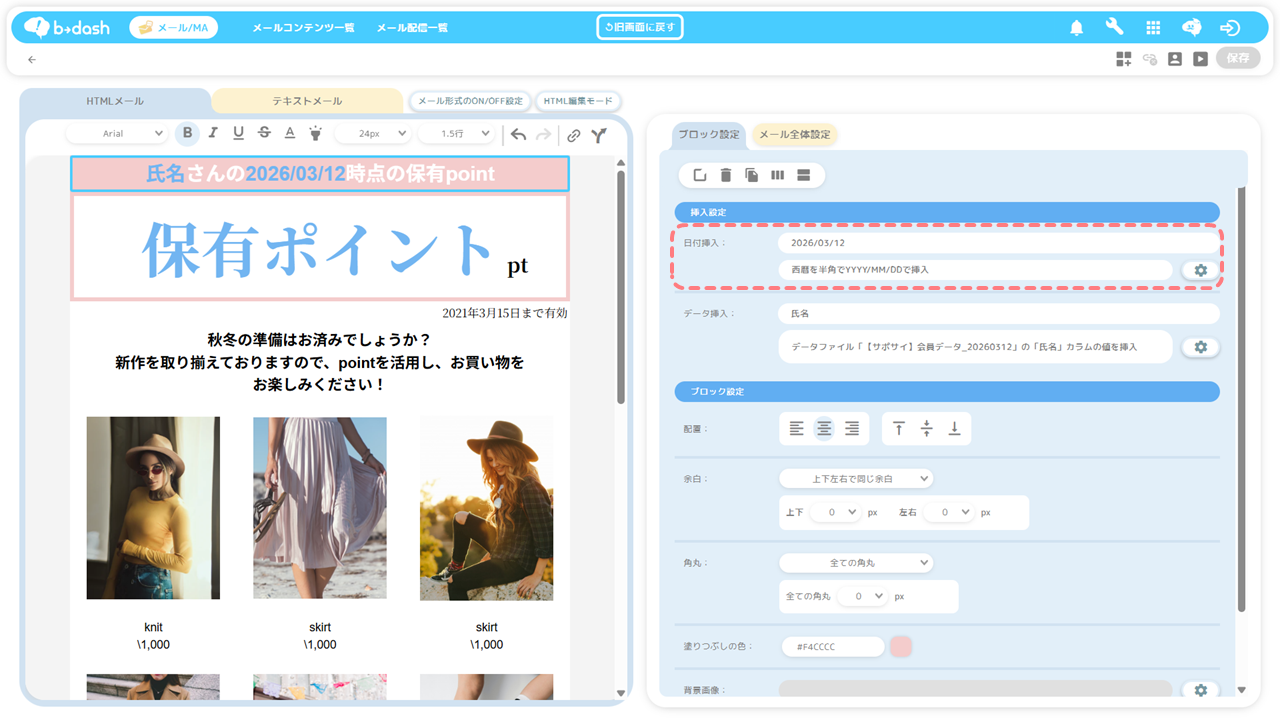
Task: Click the wrench settings icon in header
Action: click(x=1114, y=28)
